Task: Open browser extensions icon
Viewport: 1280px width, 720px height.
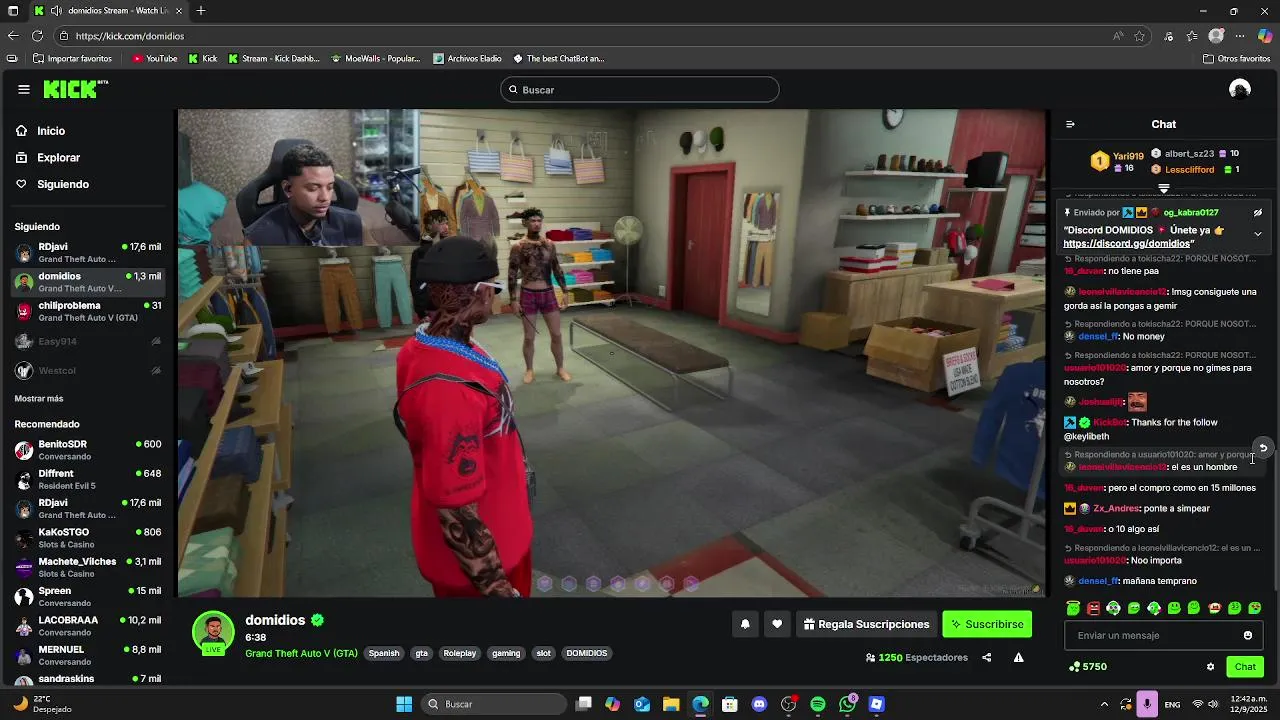Action: click(x=1169, y=36)
